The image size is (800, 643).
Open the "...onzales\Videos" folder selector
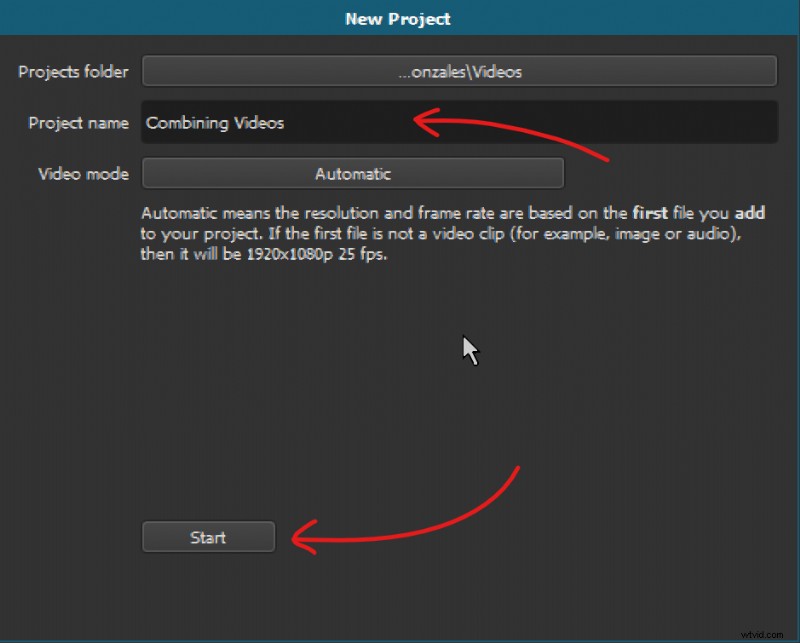(459, 71)
